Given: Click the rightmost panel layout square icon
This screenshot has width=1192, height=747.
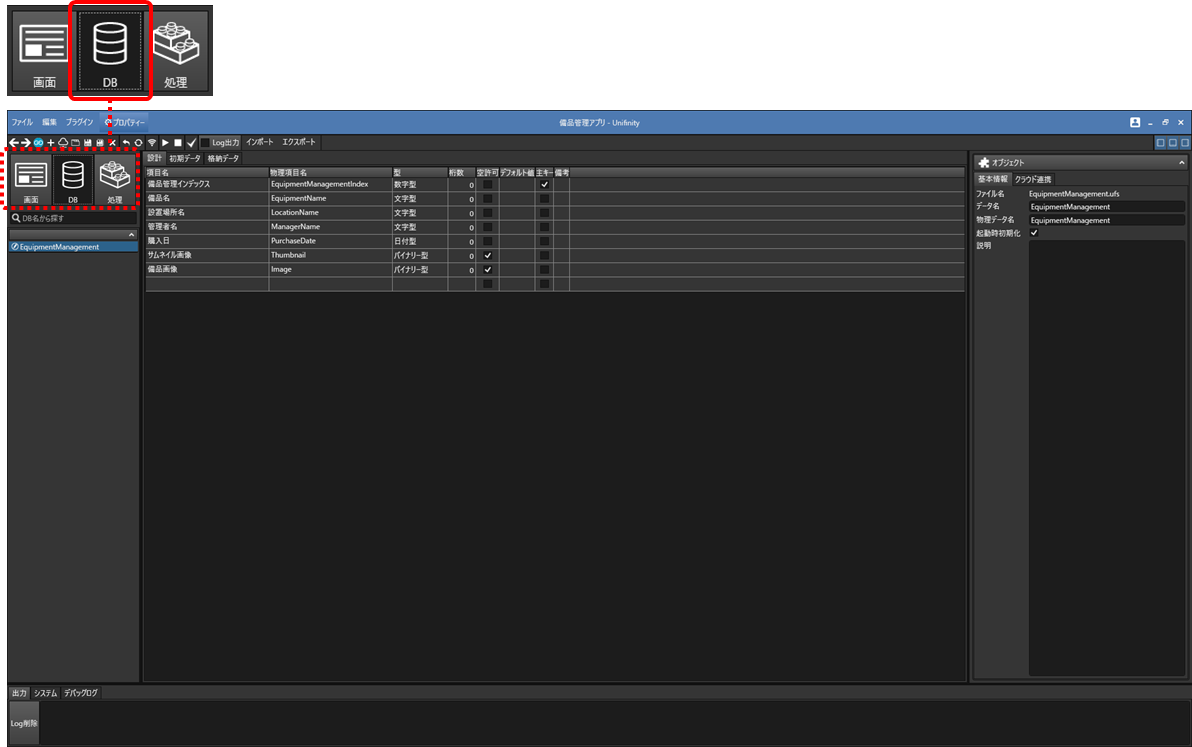Looking at the screenshot, I should pos(1184,142).
